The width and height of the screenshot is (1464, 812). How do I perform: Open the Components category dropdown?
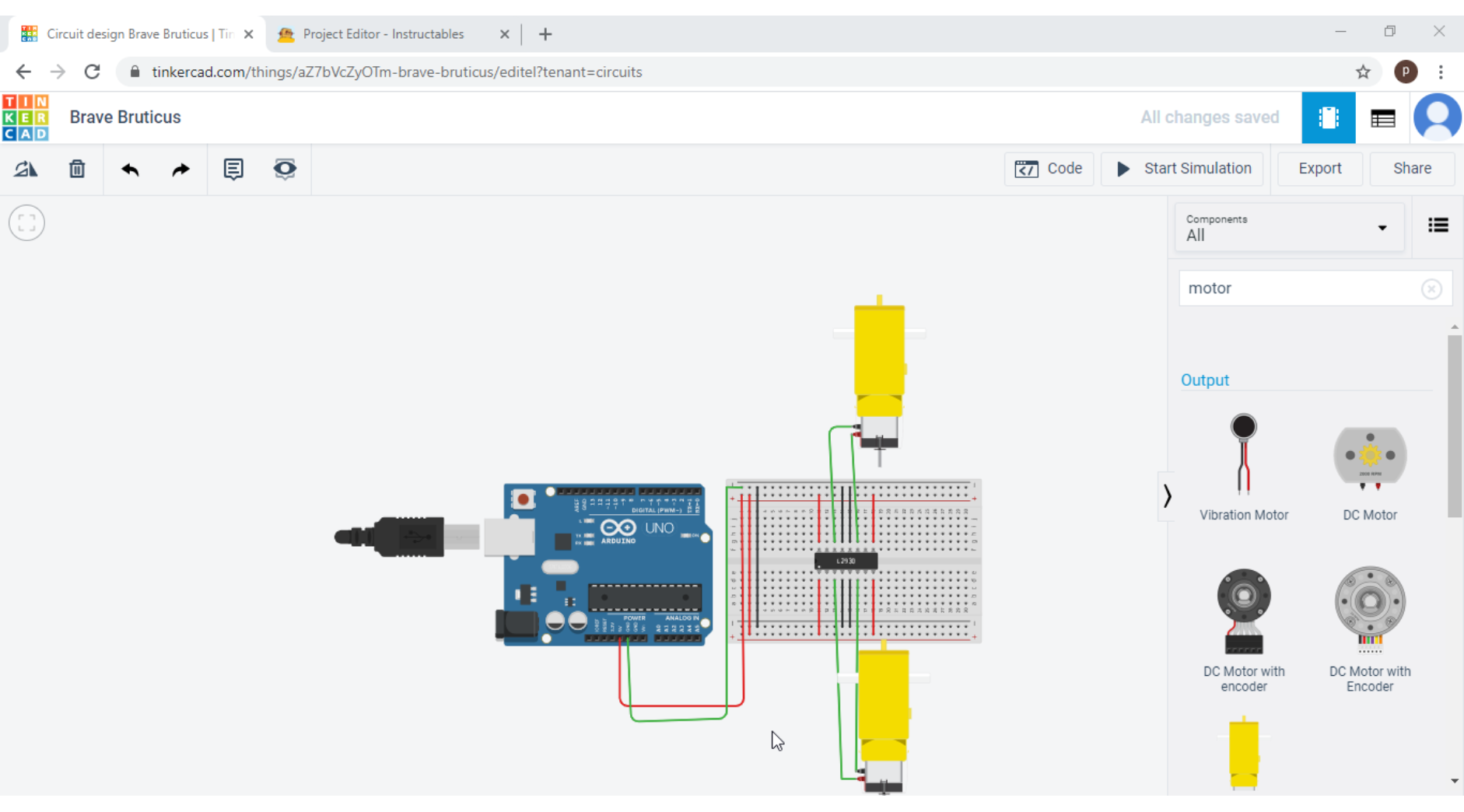[x=1289, y=228]
